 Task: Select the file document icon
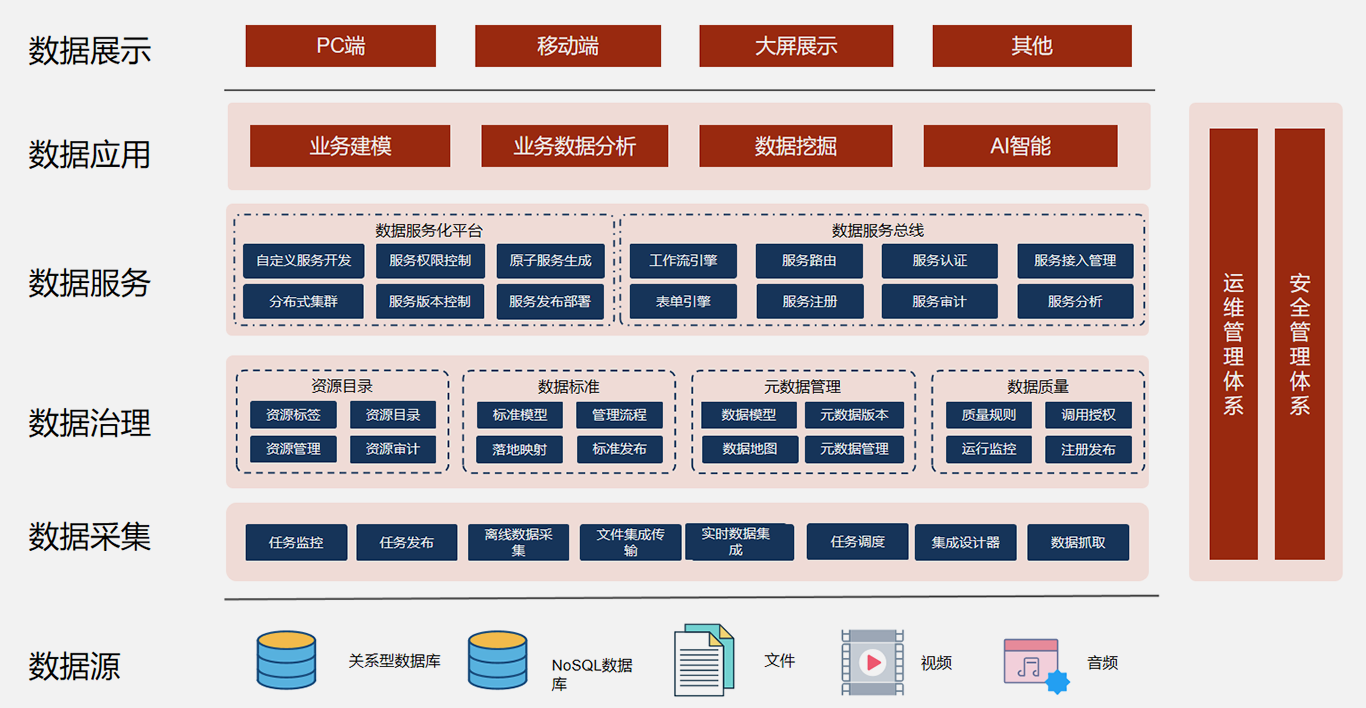pos(704,660)
